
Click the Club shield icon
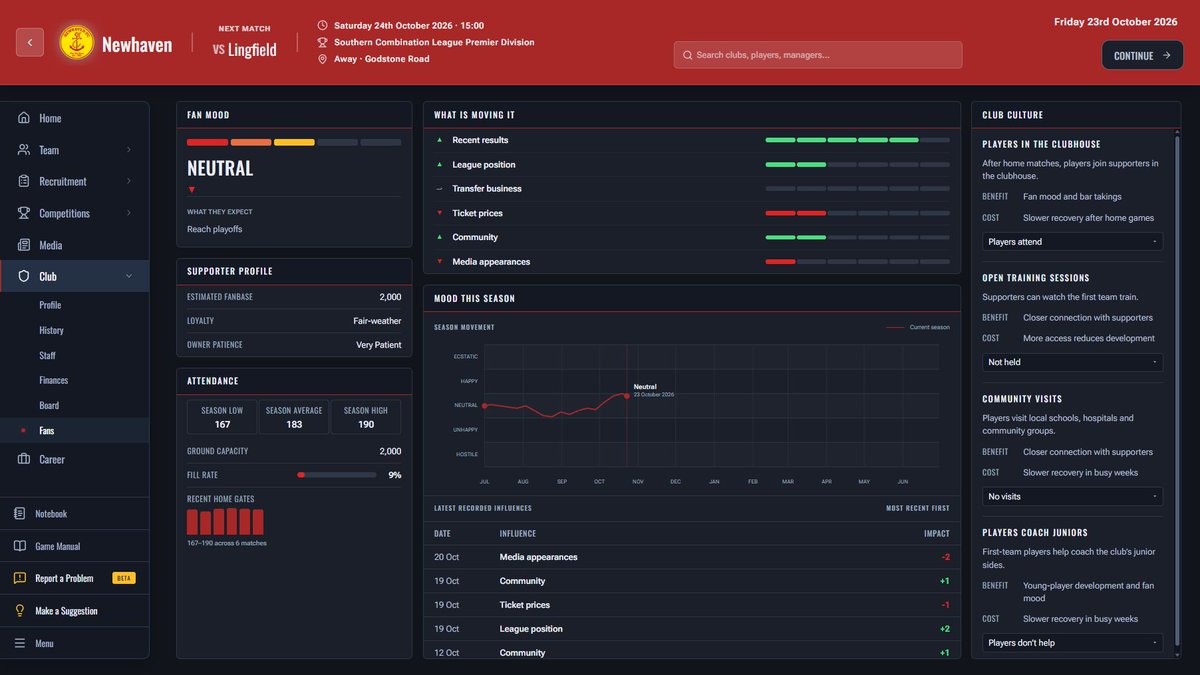23,277
